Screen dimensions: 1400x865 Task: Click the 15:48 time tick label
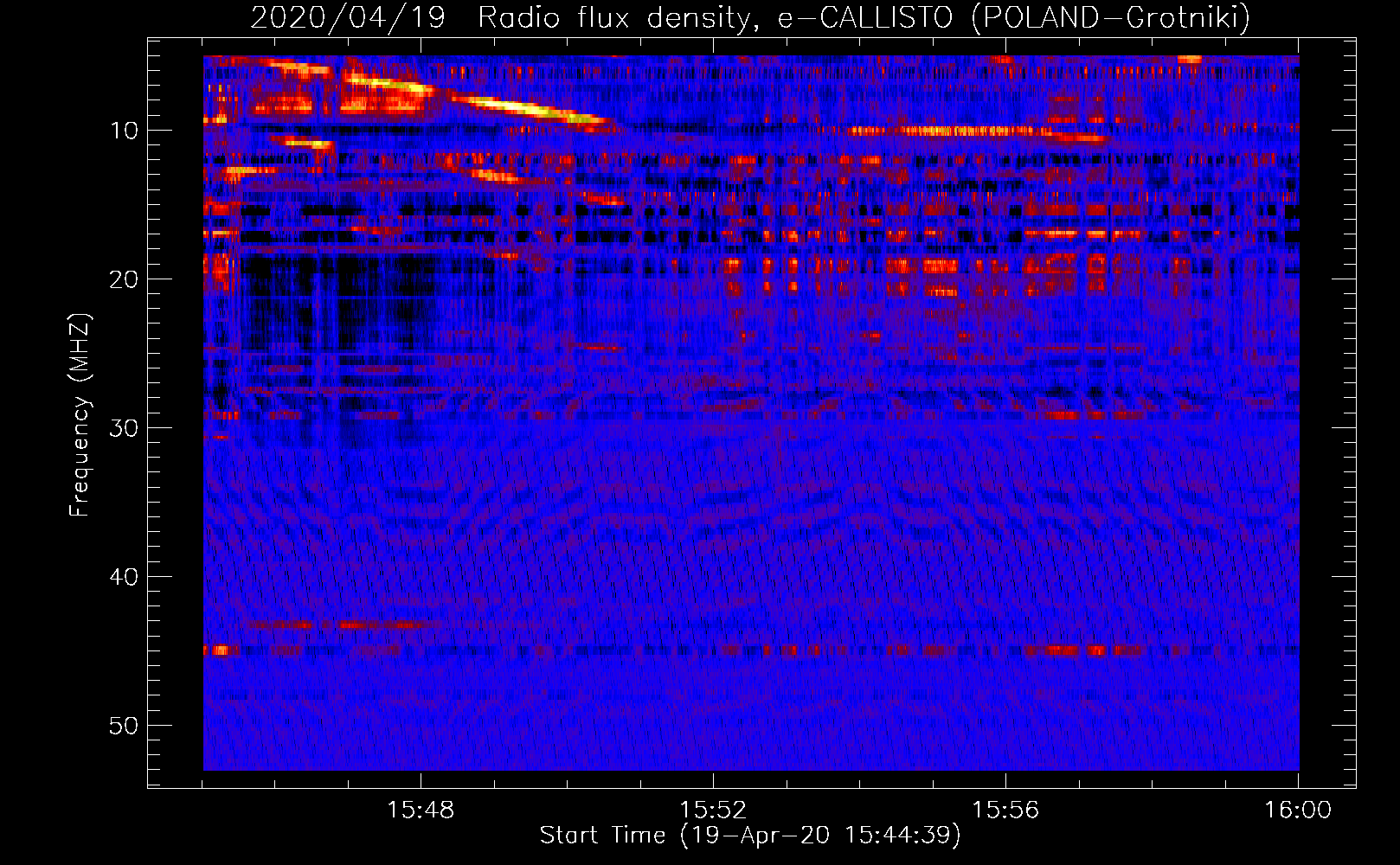click(x=421, y=811)
